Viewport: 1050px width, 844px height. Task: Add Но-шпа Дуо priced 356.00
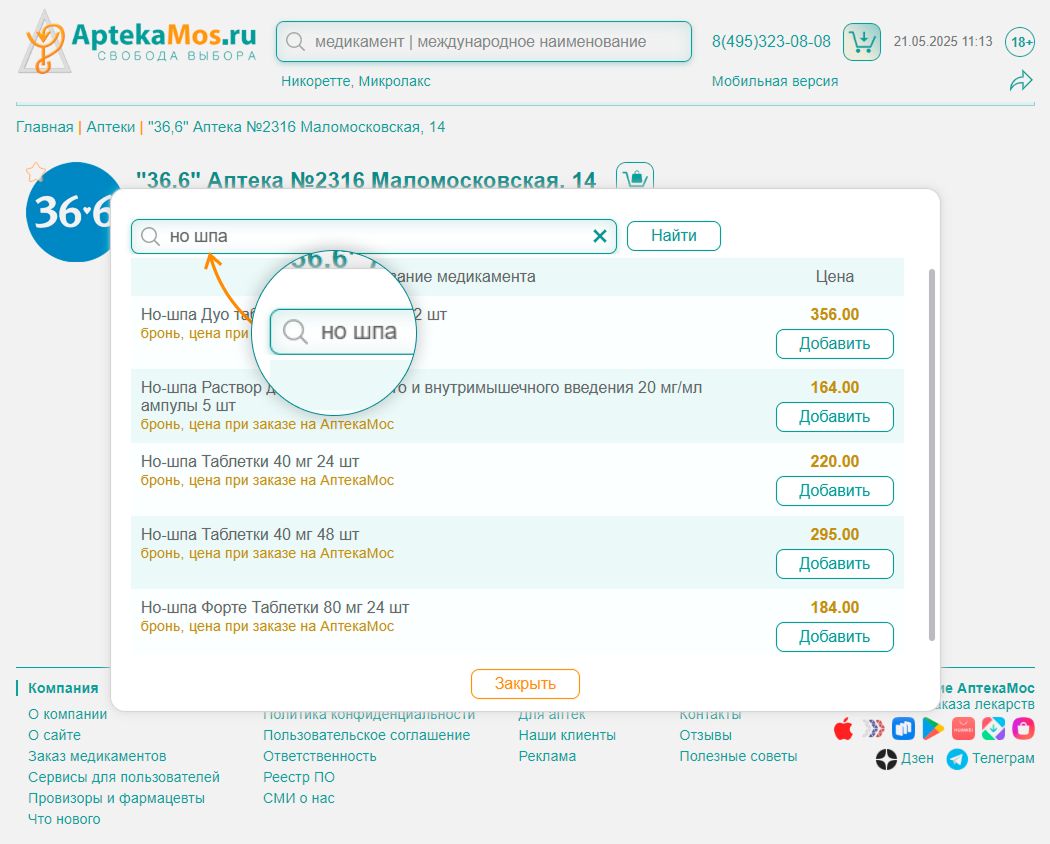coord(834,344)
